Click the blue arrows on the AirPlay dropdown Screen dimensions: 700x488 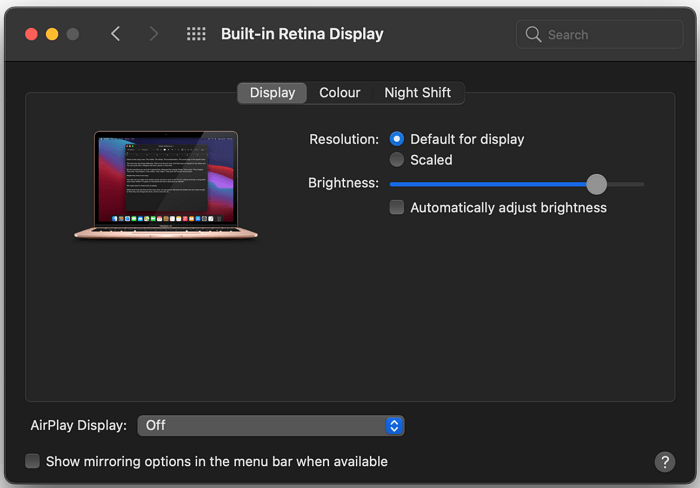[394, 425]
